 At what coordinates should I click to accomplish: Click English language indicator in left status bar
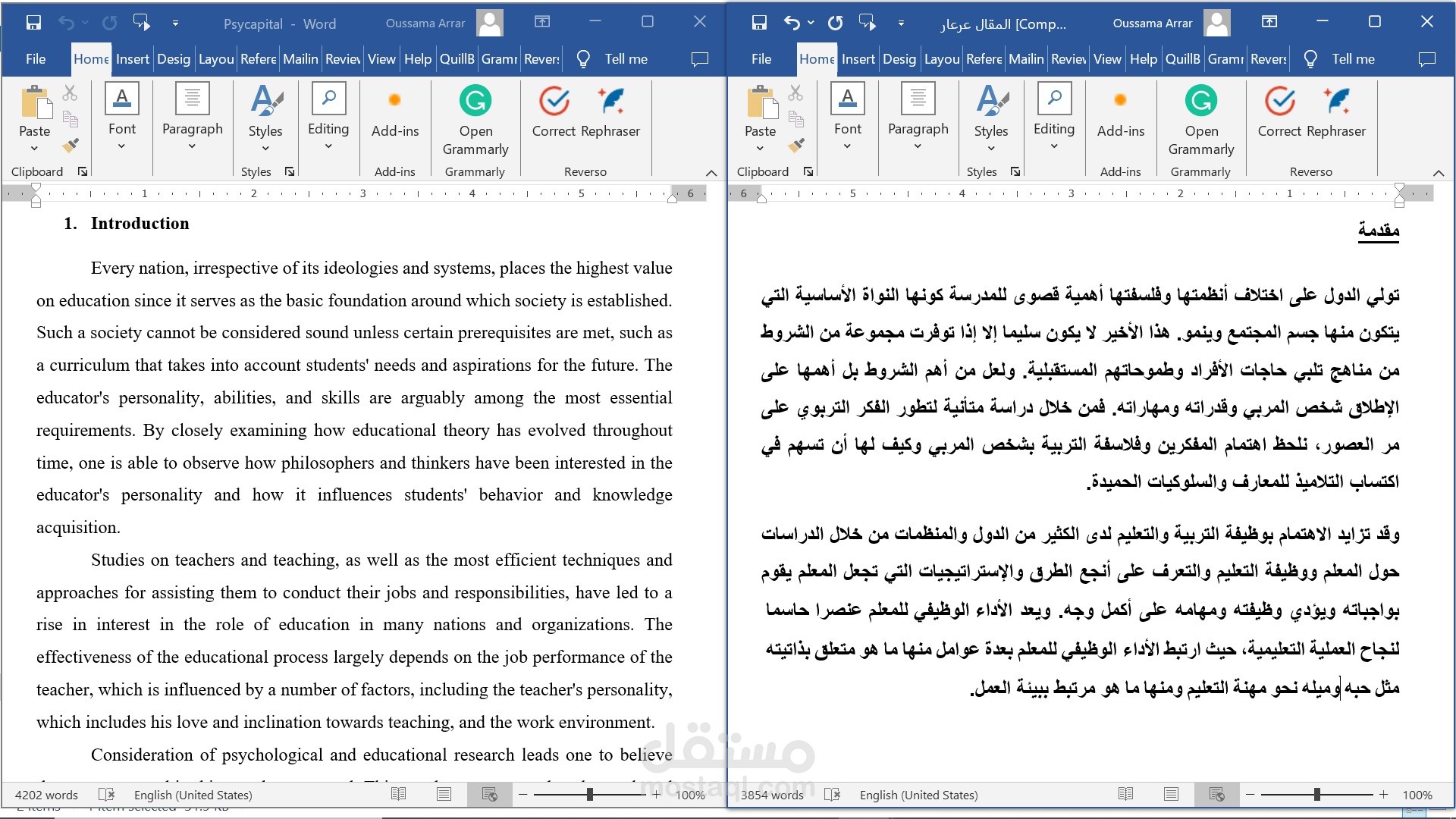(x=193, y=795)
